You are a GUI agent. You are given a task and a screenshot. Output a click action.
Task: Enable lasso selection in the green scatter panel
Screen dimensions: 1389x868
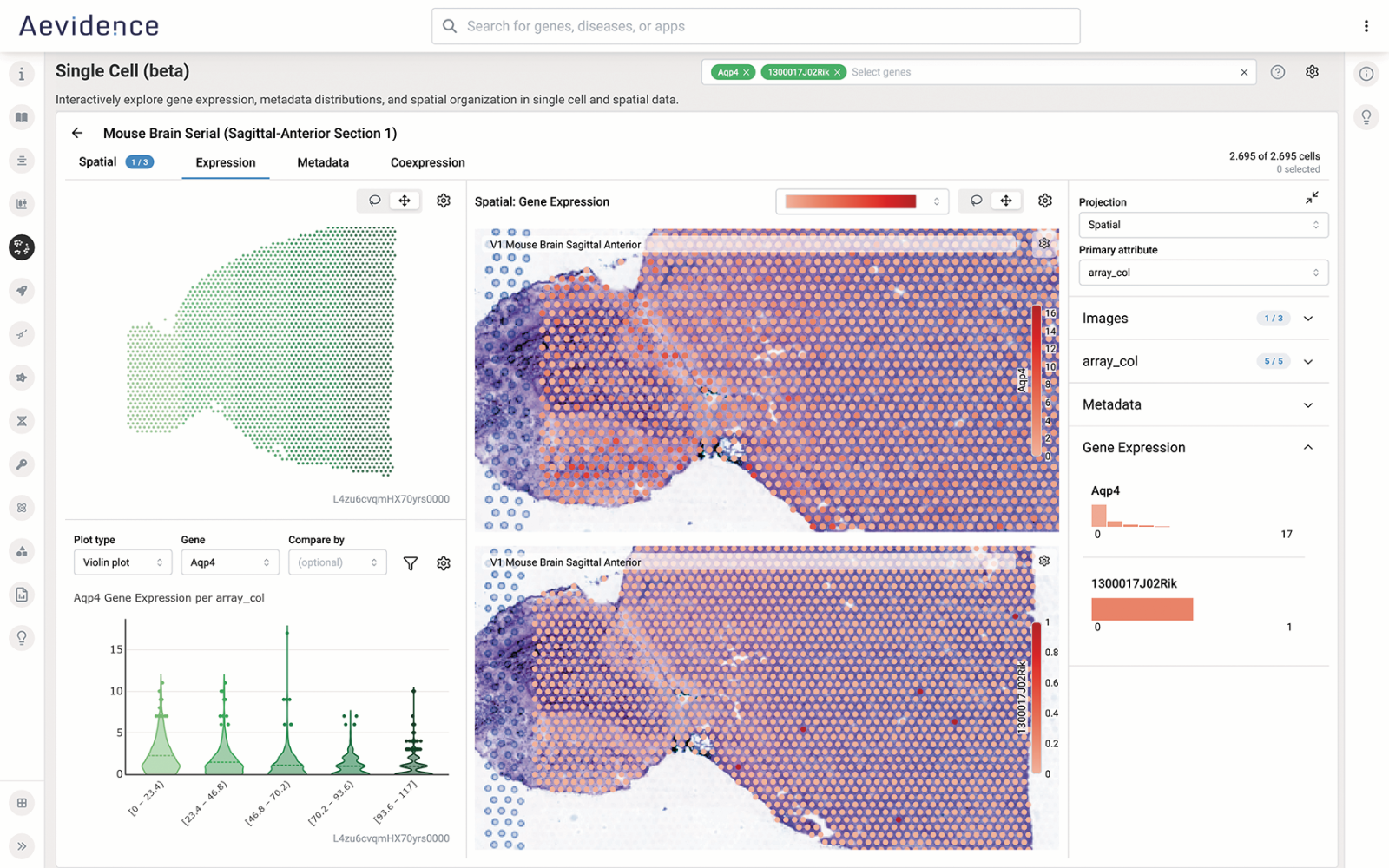375,201
